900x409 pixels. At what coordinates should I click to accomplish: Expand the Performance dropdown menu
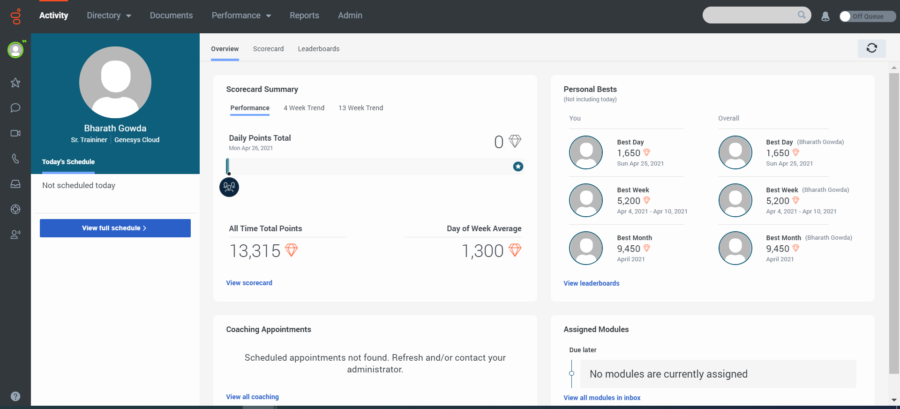point(241,15)
